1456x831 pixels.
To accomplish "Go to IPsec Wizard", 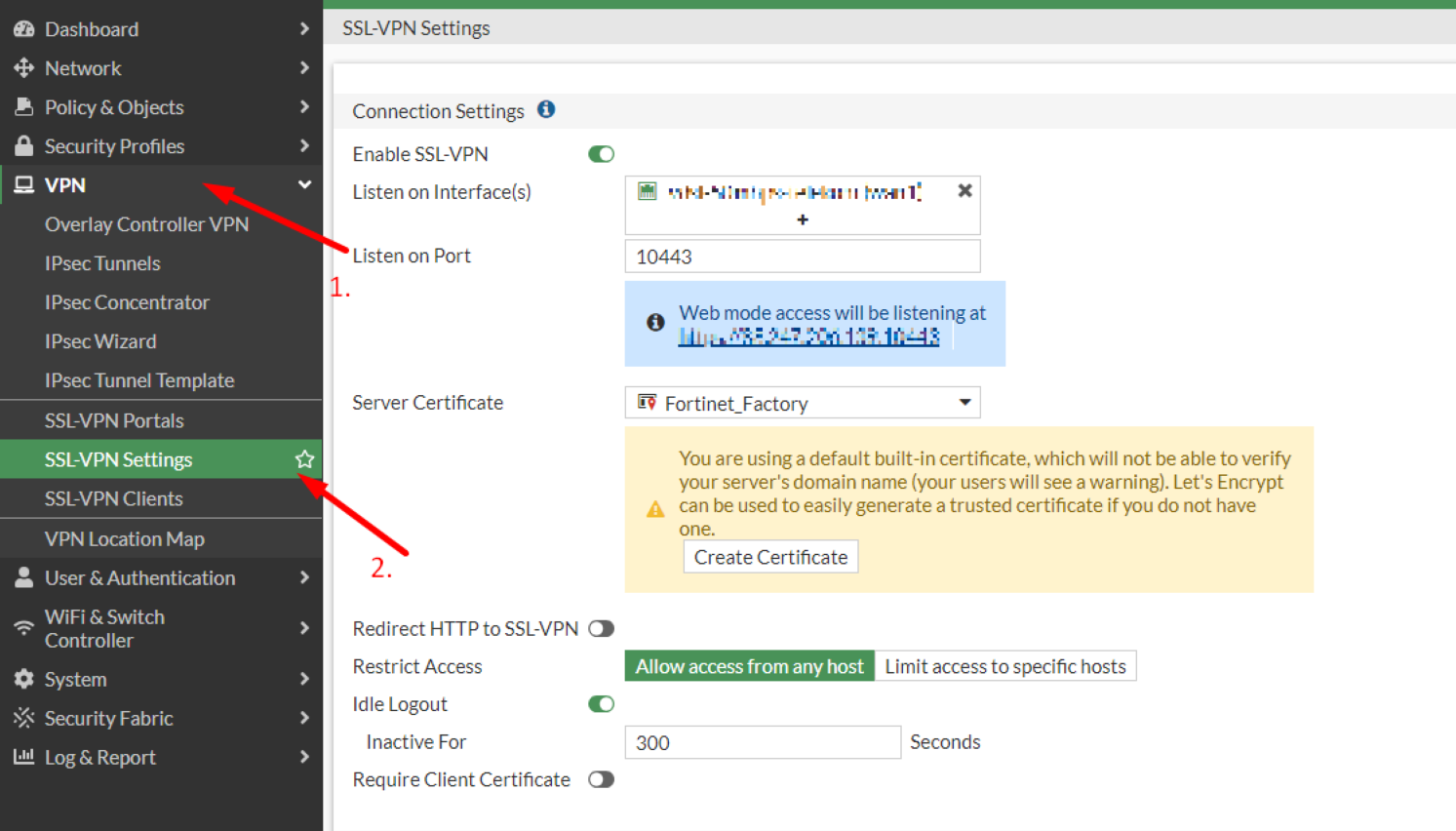I will (100, 341).
